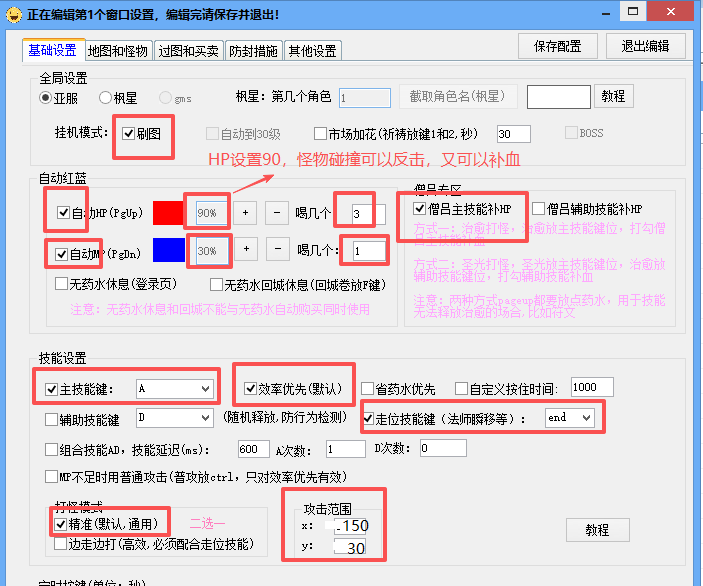Switch to the 地图和怪物 tab
Screen dimensions: 703x586
pos(118,50)
